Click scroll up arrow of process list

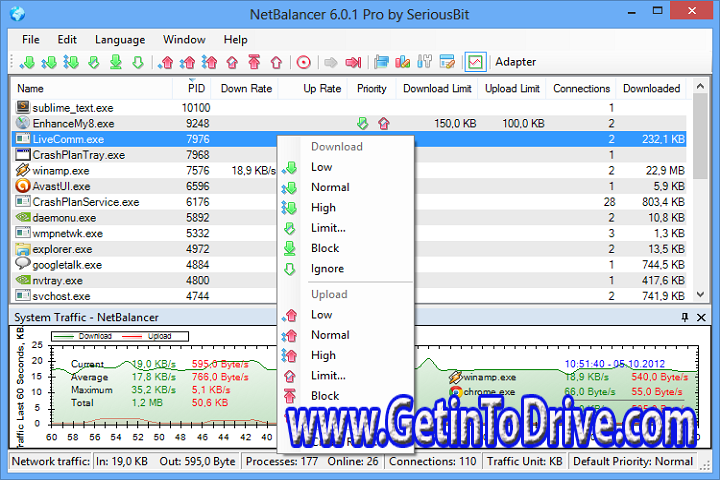700,86
